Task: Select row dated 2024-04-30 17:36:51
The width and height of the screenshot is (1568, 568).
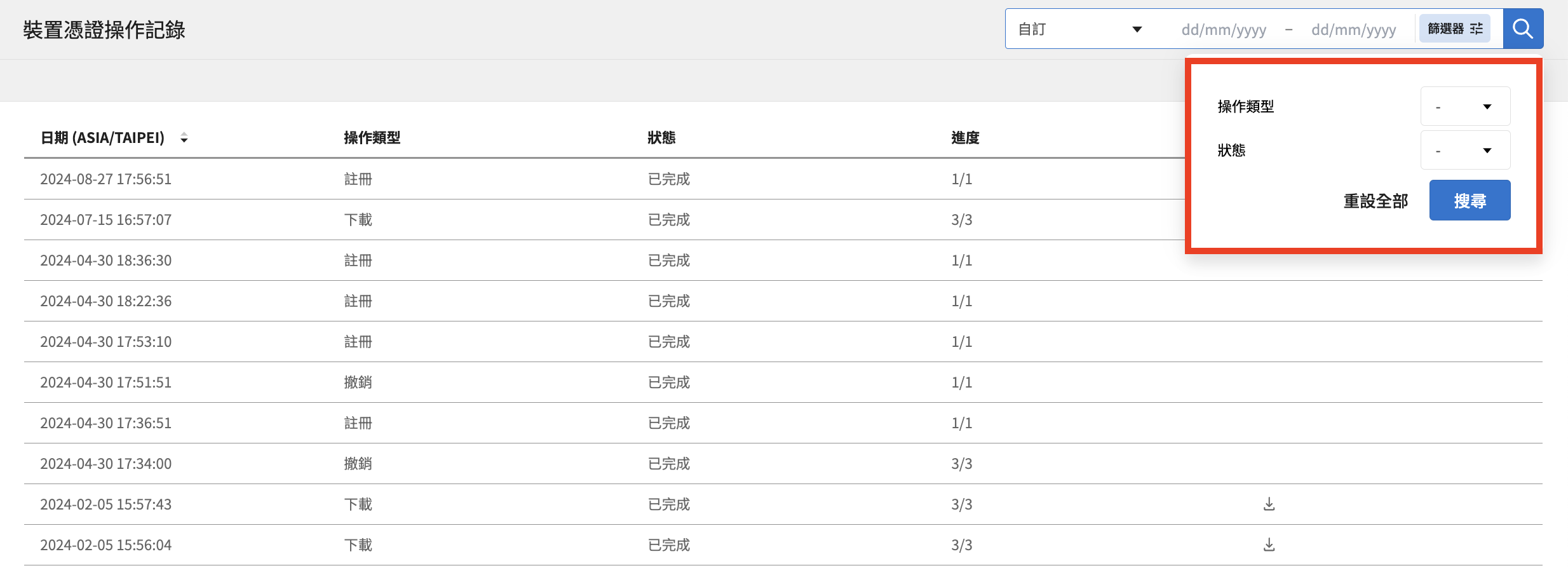Action: pyautogui.click(x=783, y=423)
